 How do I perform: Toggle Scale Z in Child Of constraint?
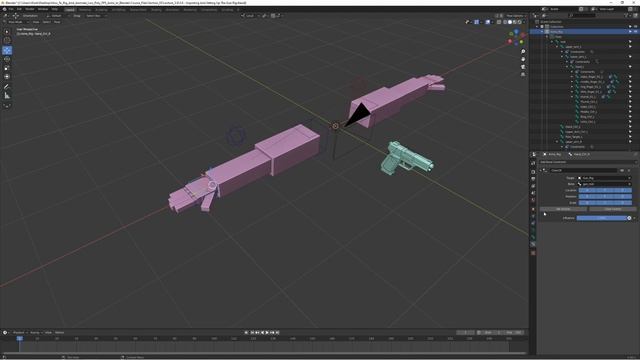point(623,202)
